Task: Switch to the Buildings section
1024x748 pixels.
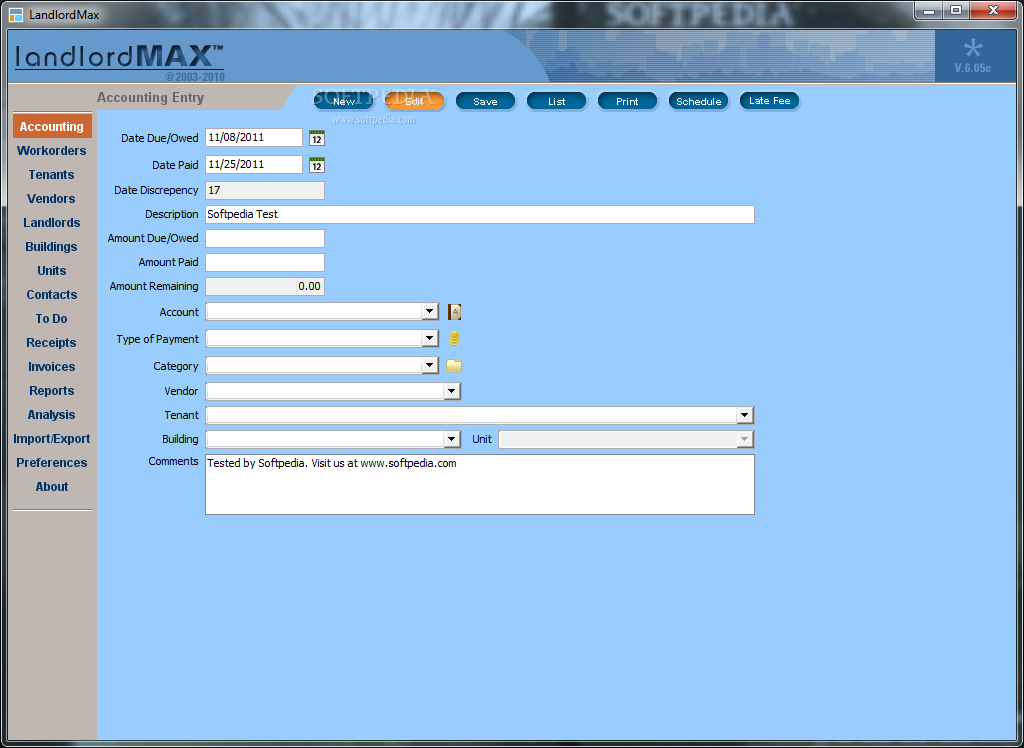Action: [x=52, y=246]
